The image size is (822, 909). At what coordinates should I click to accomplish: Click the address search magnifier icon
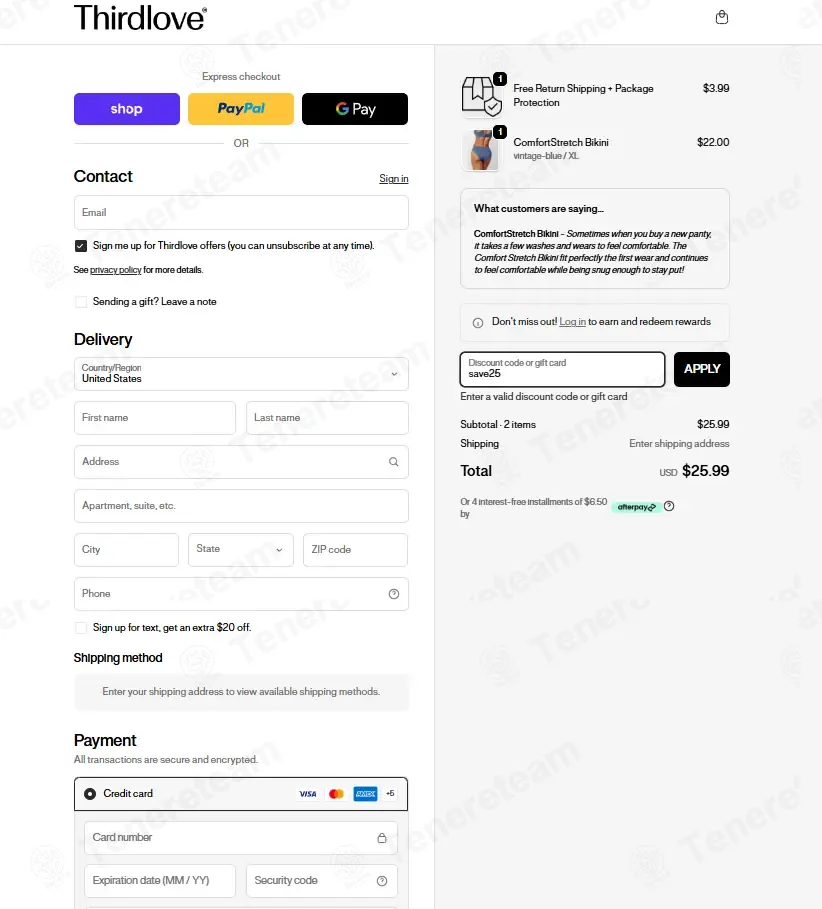coord(394,462)
